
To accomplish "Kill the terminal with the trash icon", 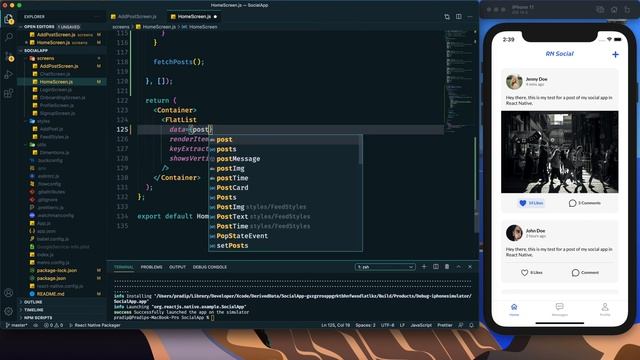I will [447, 267].
